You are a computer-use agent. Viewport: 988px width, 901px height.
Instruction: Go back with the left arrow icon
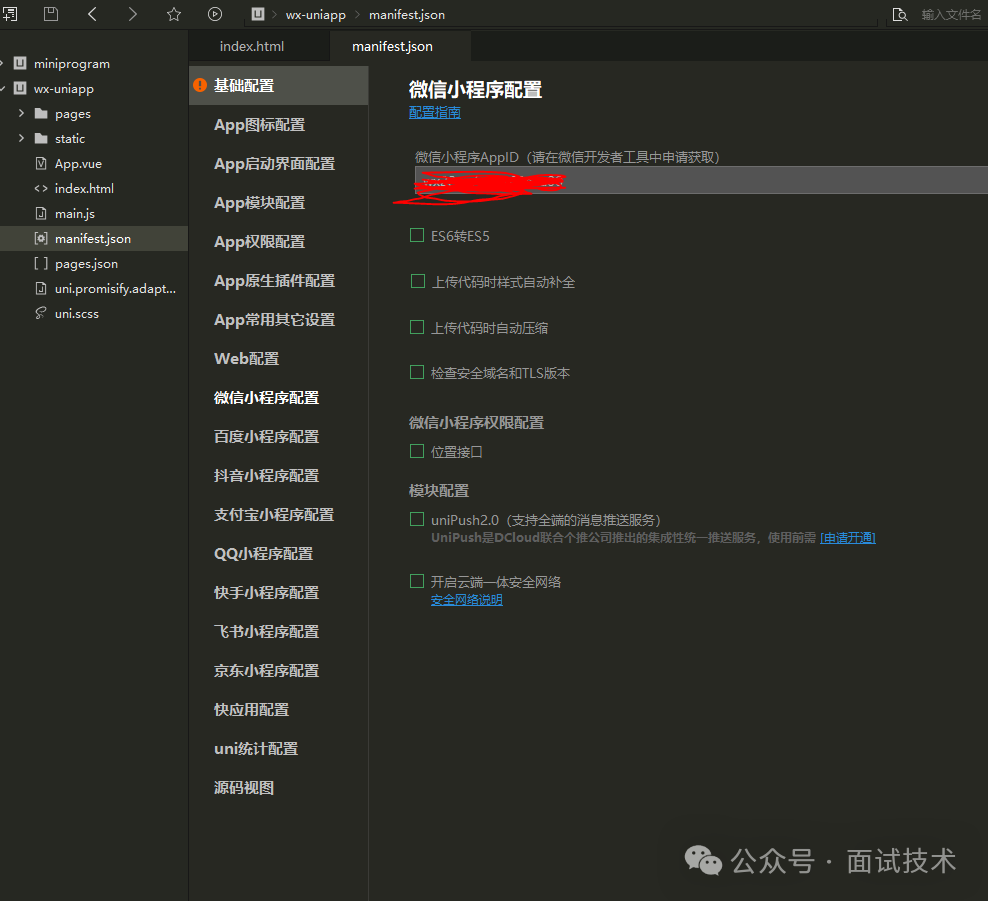coord(92,14)
